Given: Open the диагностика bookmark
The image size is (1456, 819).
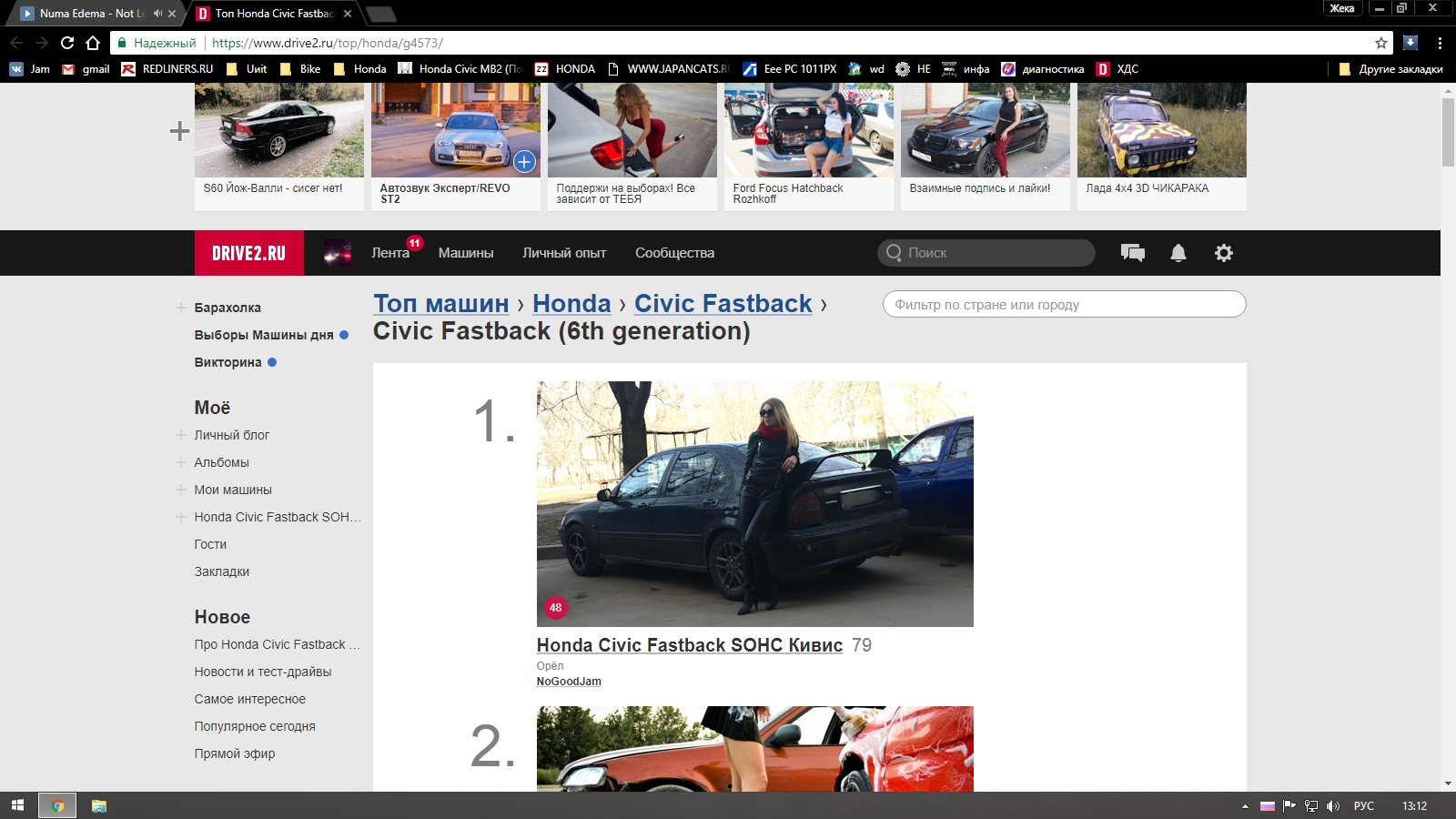Looking at the screenshot, I should point(1043,69).
